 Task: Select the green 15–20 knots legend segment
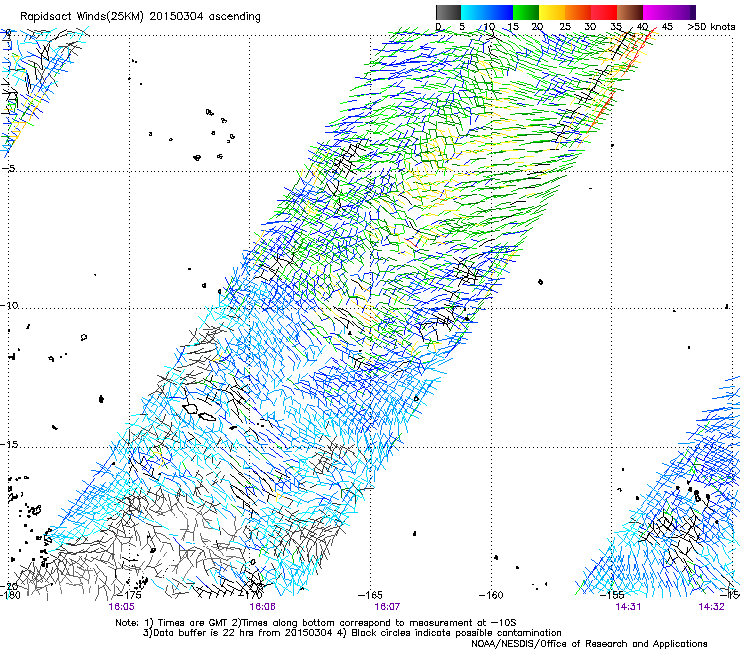tap(526, 12)
